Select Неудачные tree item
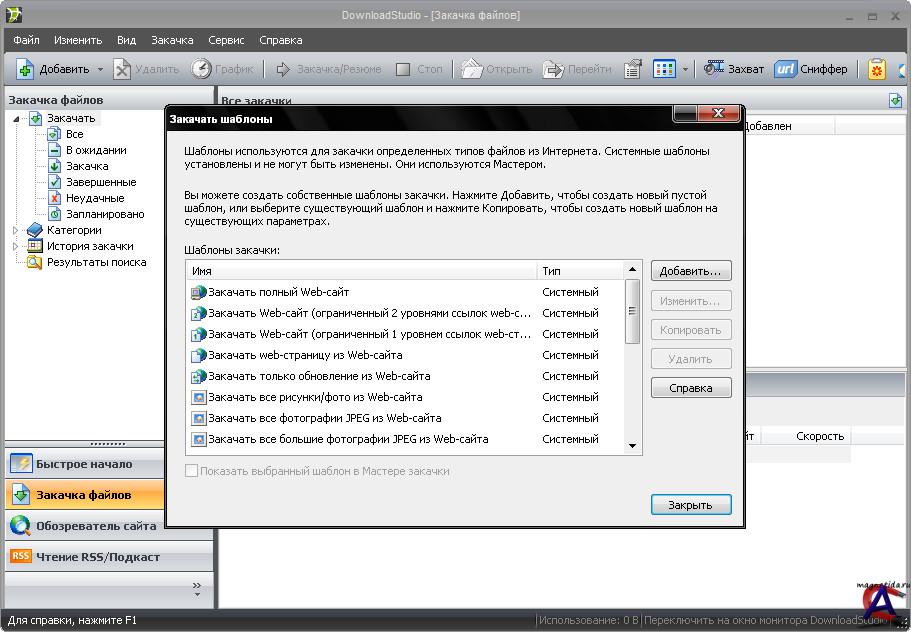 tap(95, 198)
